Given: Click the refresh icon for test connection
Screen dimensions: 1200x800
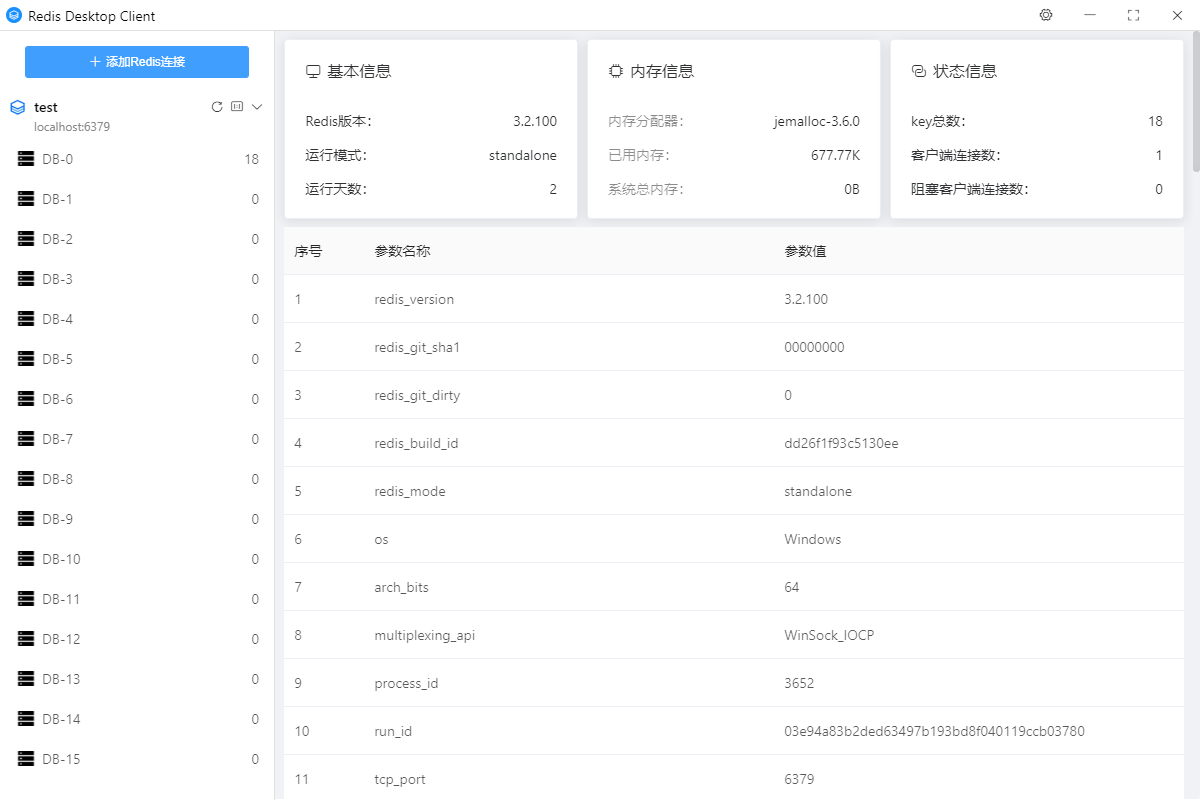Looking at the screenshot, I should pyautogui.click(x=217, y=107).
